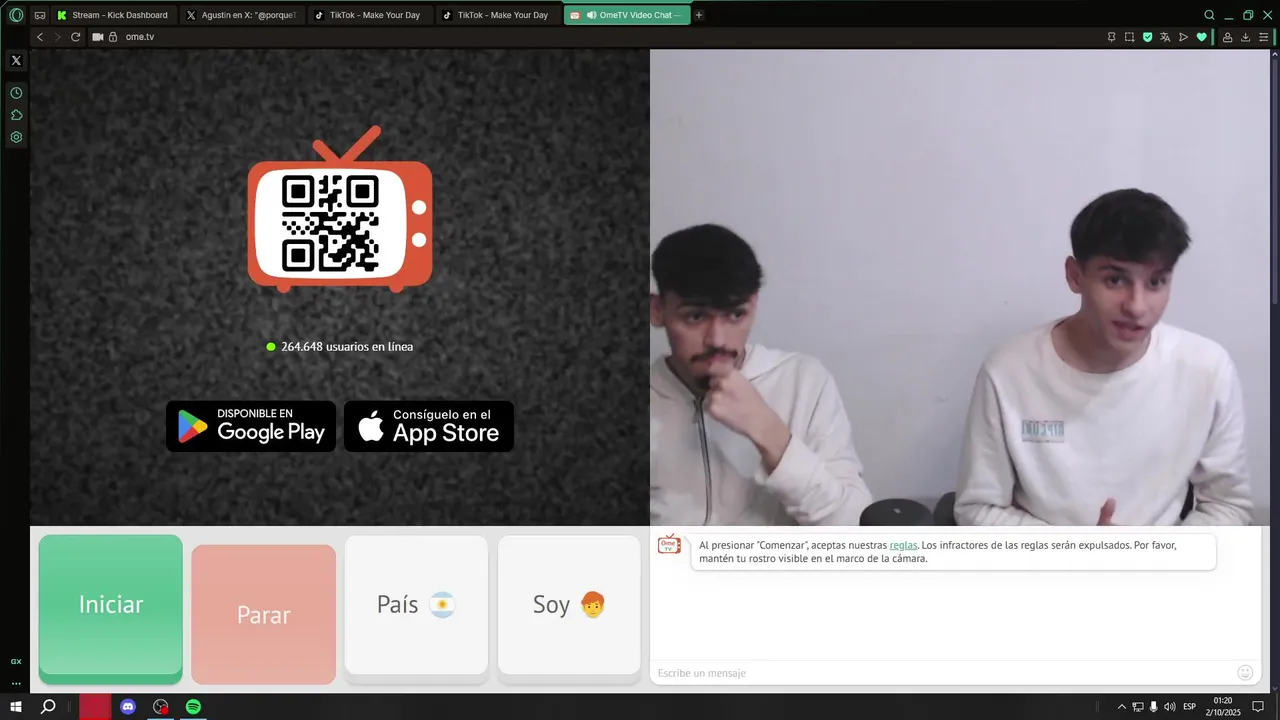Switch ESP keyboard language indicator
This screenshot has height=720, width=1280.
click(x=1190, y=707)
